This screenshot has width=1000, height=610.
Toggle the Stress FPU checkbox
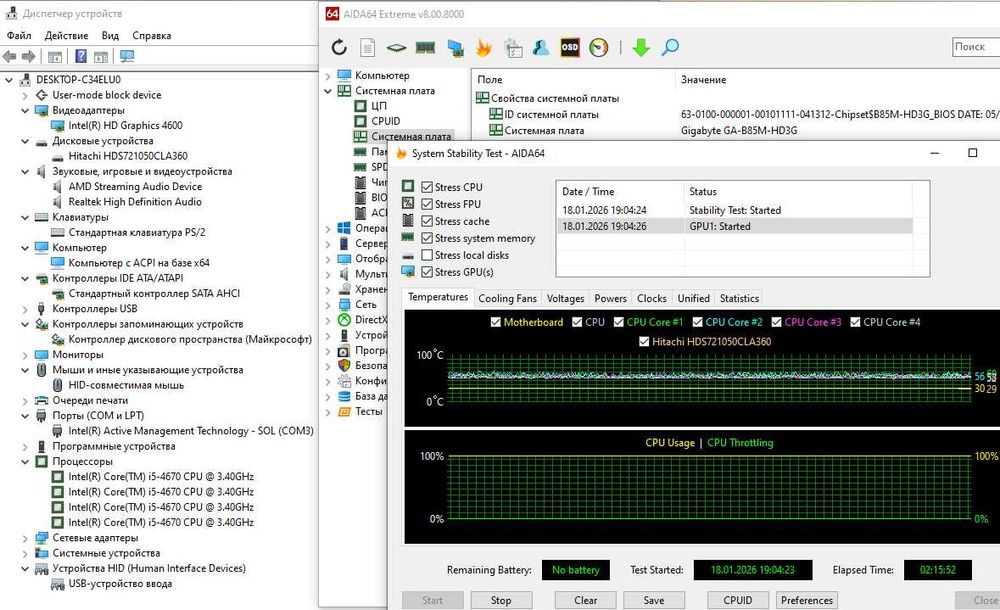pyautogui.click(x=427, y=204)
